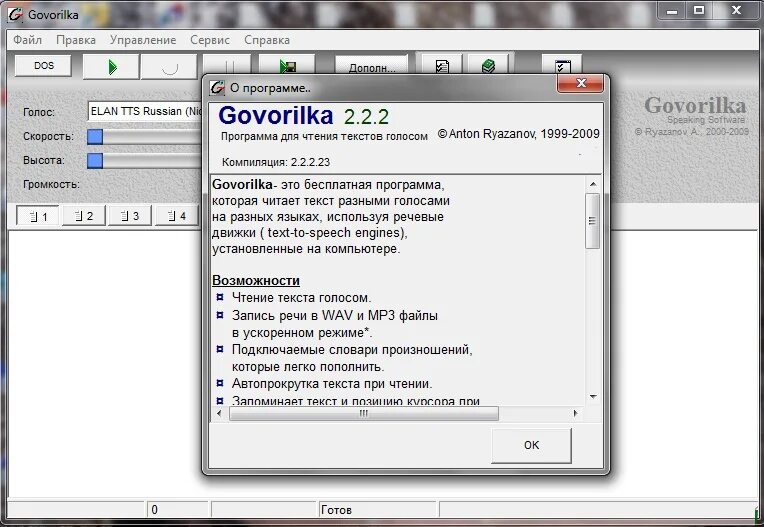Click the options window toolbar icon
This screenshot has width=764, height=527.
[562, 65]
